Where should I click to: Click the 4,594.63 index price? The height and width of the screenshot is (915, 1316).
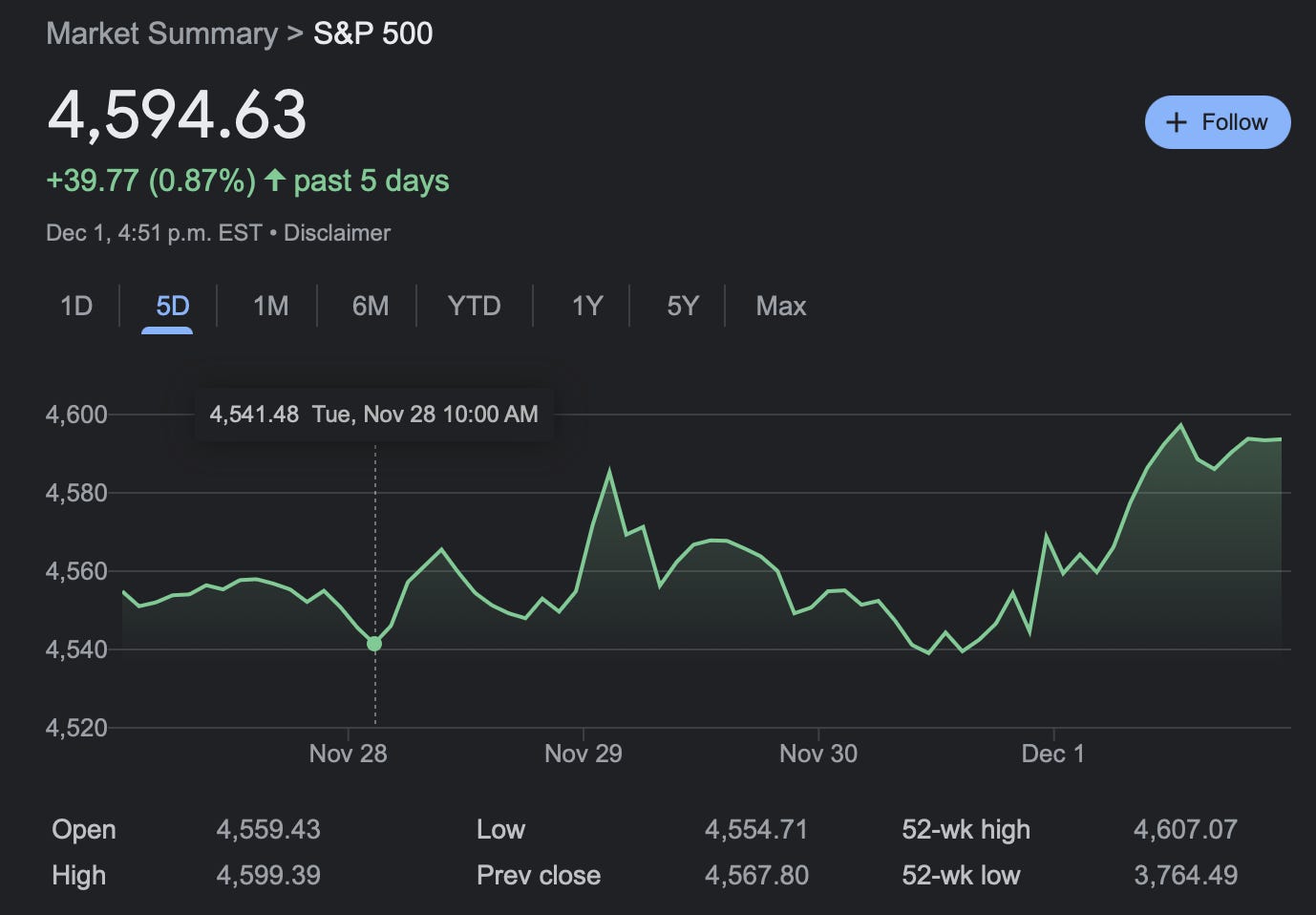(177, 115)
